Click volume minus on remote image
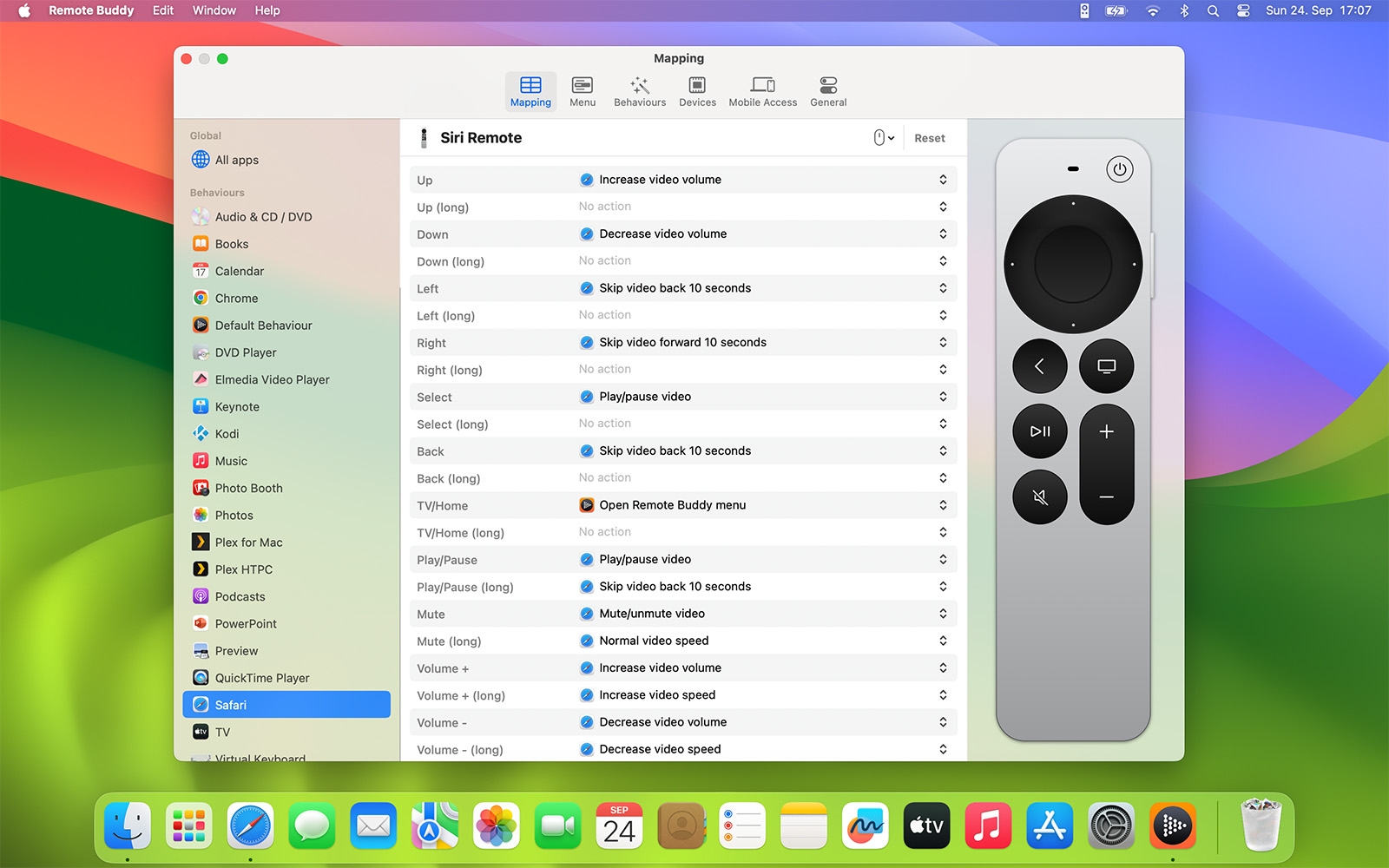 click(1106, 496)
